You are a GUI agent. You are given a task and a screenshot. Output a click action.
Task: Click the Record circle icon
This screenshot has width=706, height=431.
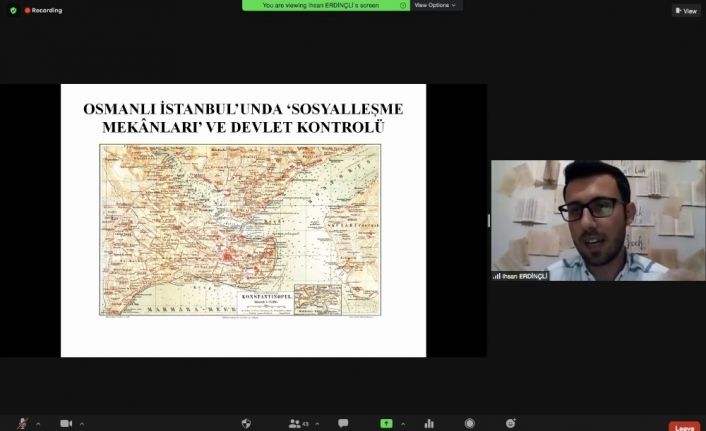[470, 423]
